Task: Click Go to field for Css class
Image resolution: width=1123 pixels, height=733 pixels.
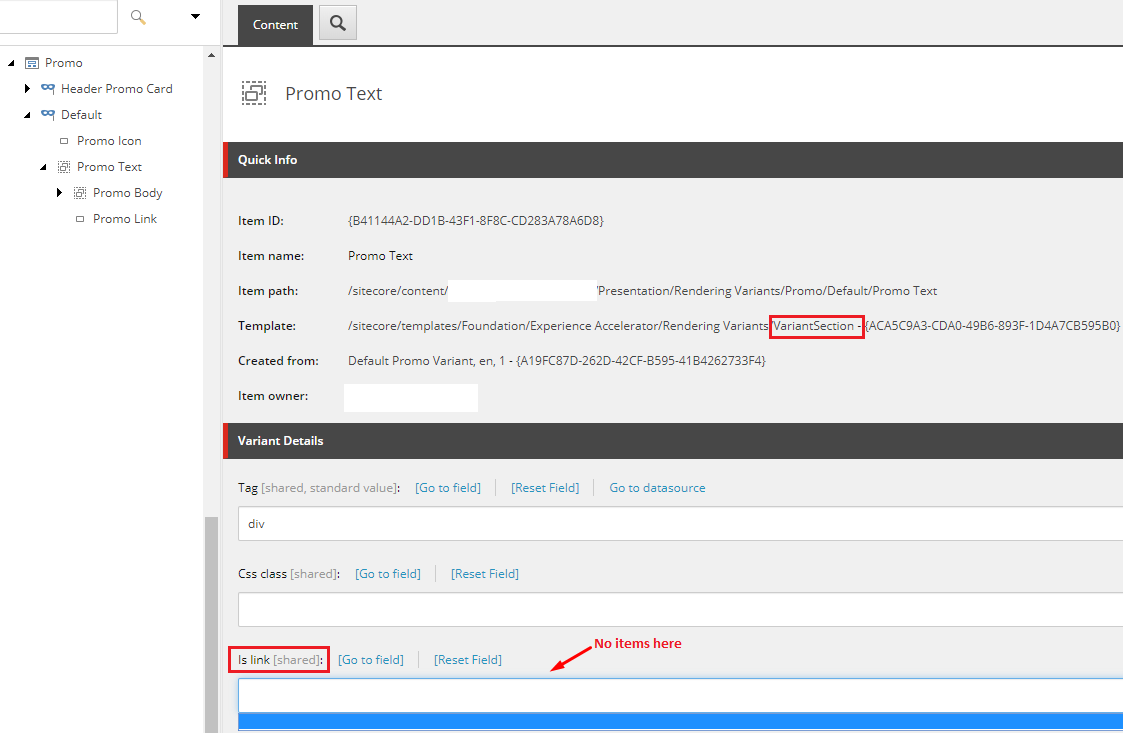Action: pos(388,573)
